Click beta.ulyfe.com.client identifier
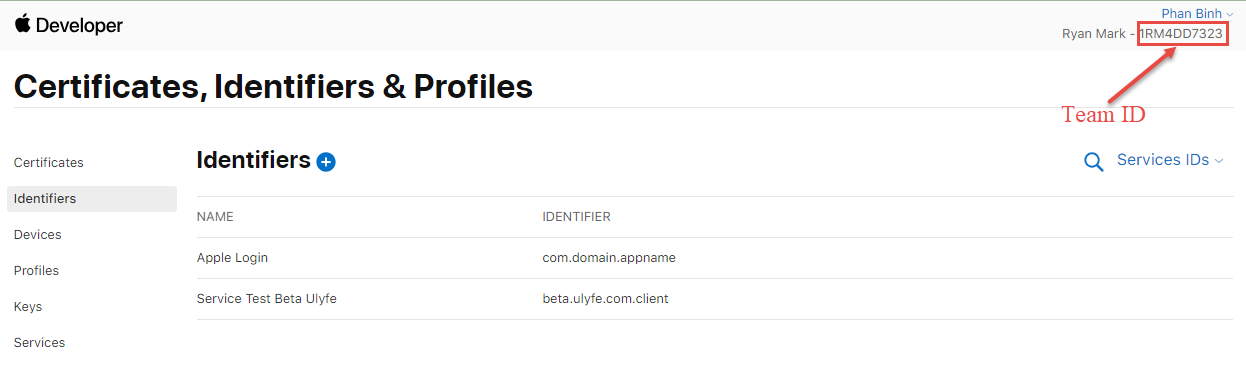Screen dimensions: 1246x370 (606, 299)
